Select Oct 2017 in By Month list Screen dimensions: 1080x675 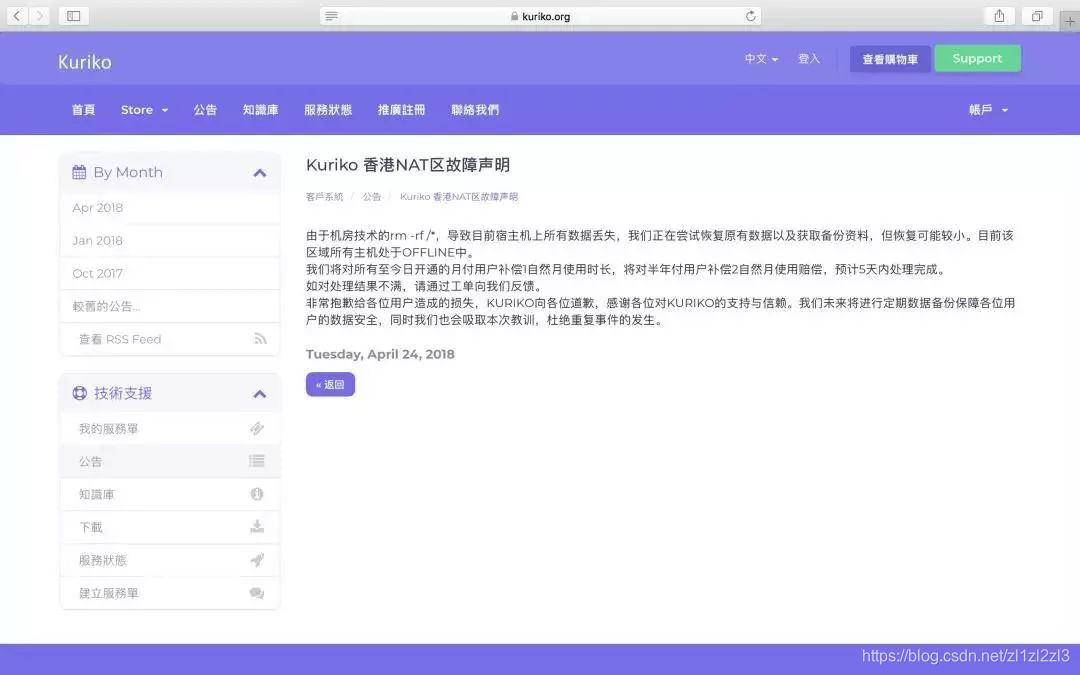click(x=169, y=273)
